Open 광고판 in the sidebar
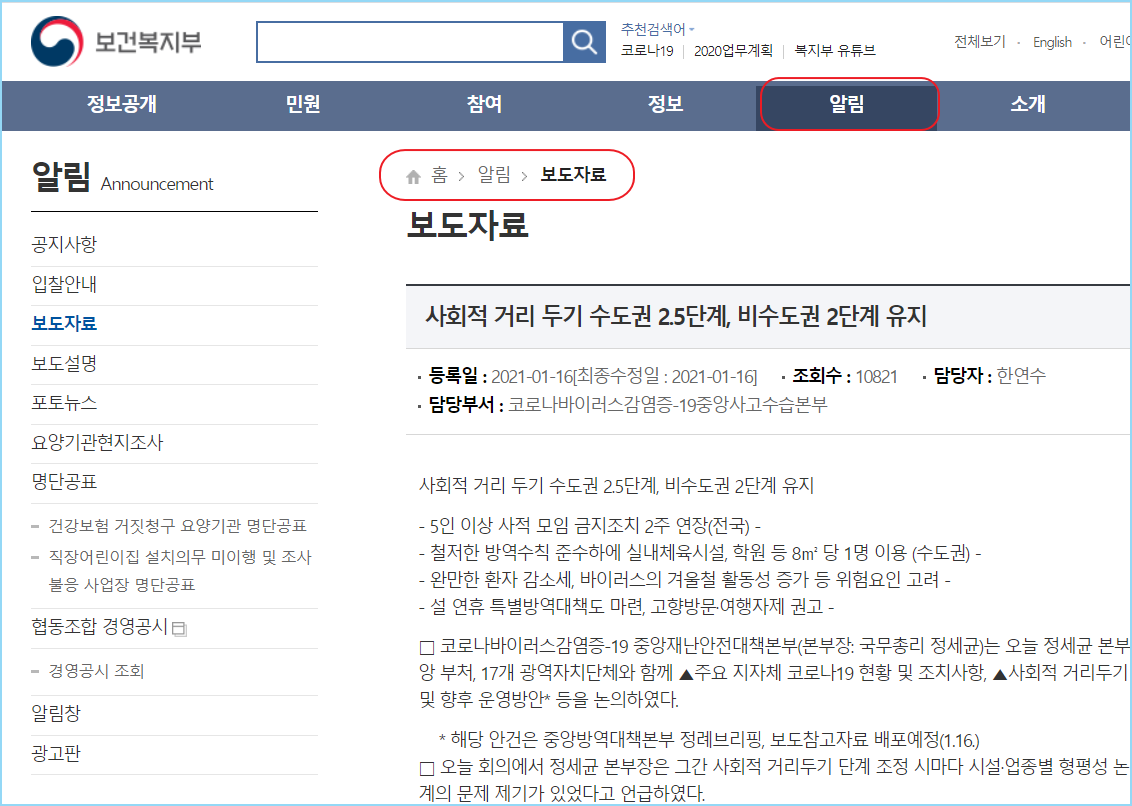The height and width of the screenshot is (806, 1132). 56,754
